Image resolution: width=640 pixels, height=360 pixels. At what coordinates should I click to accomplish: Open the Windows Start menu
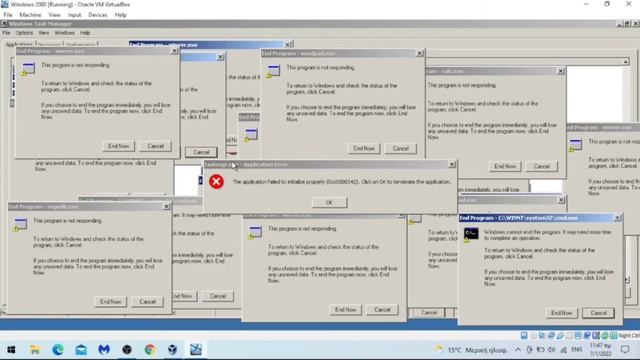point(11,350)
